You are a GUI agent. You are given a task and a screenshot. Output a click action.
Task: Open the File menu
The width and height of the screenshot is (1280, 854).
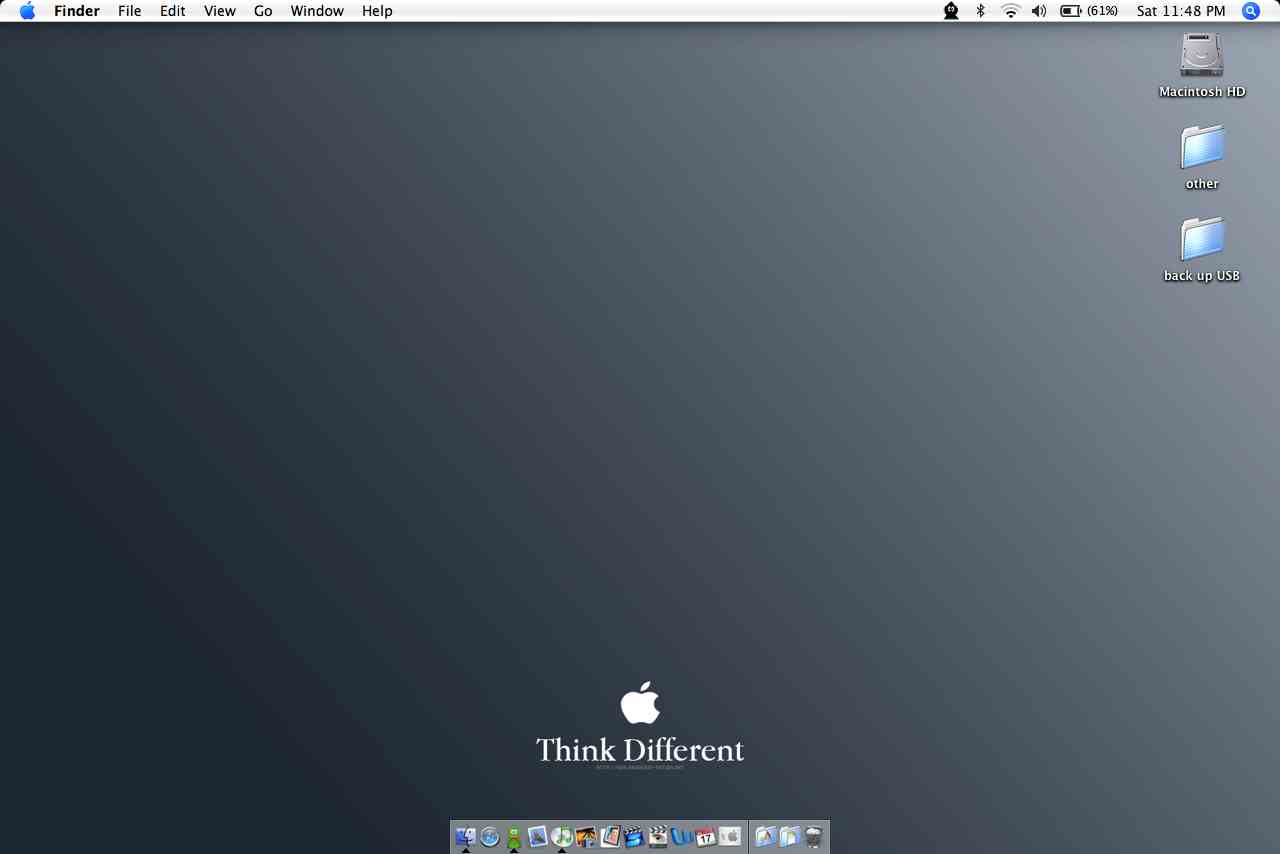point(130,11)
